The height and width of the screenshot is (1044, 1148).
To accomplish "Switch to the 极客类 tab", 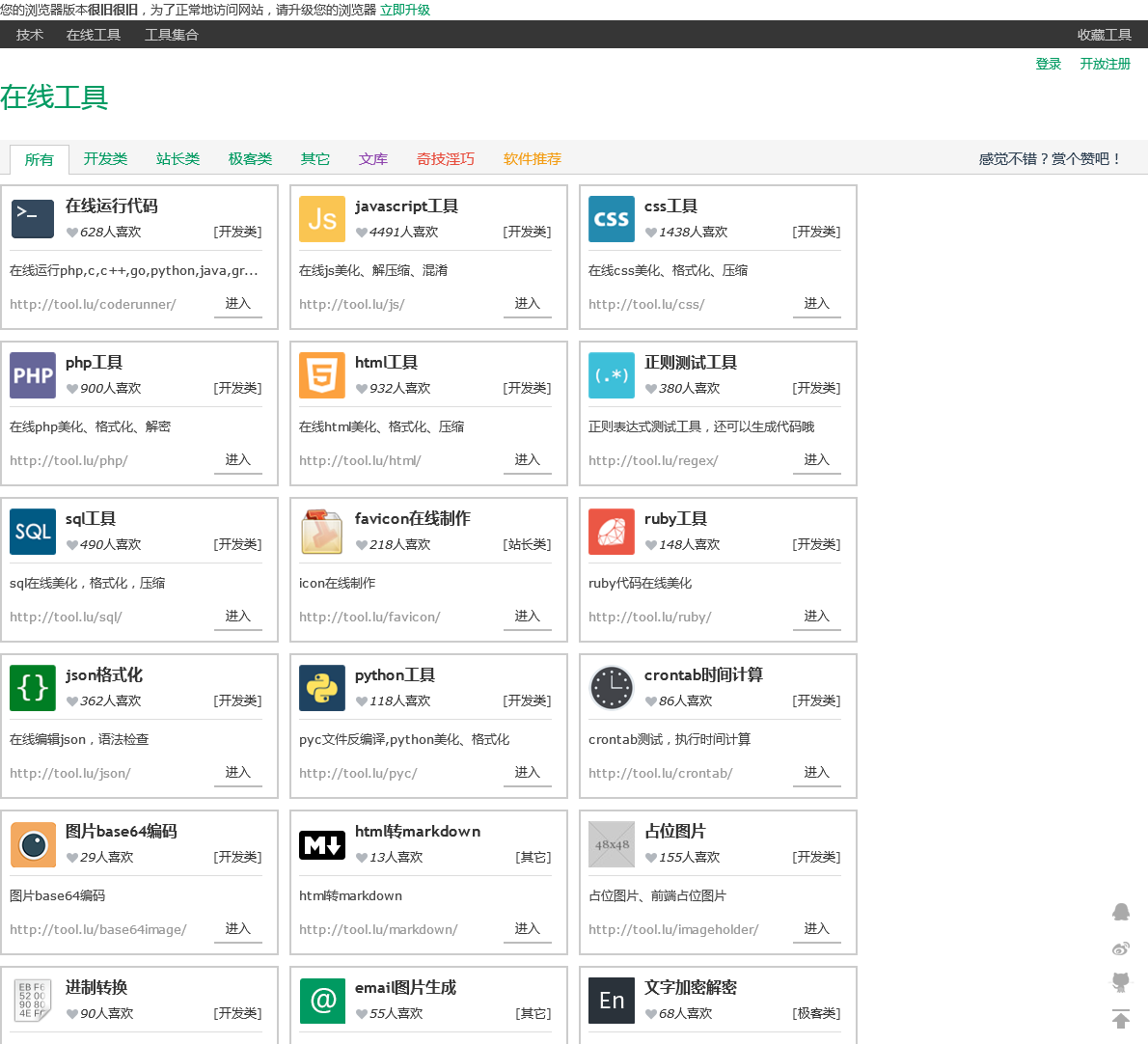I will pyautogui.click(x=251, y=159).
